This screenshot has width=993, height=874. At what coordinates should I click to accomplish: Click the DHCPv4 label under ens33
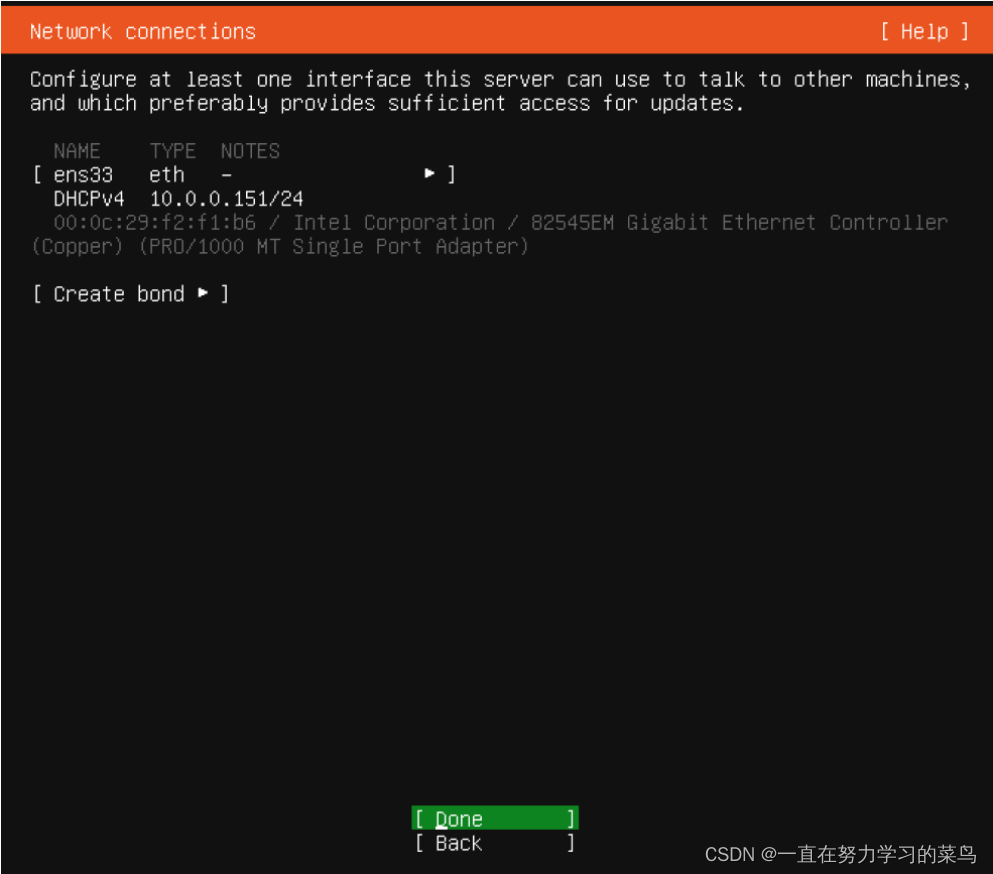(x=89, y=199)
